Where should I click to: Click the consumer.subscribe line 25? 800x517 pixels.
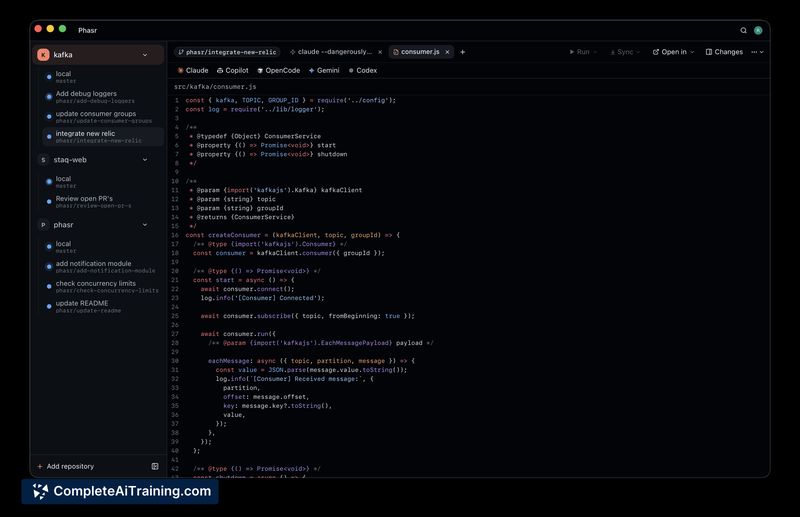pos(307,316)
